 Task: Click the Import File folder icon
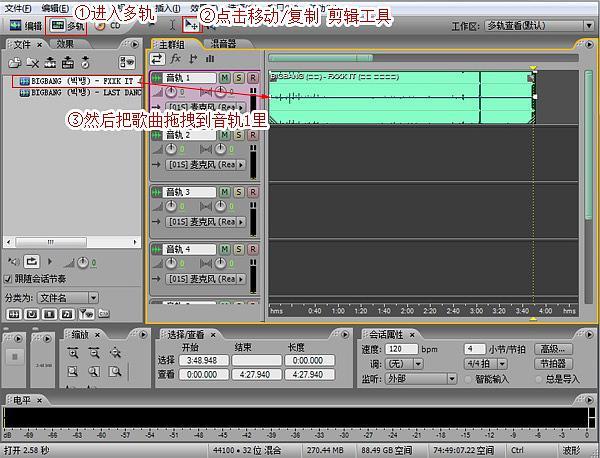(x=15, y=62)
